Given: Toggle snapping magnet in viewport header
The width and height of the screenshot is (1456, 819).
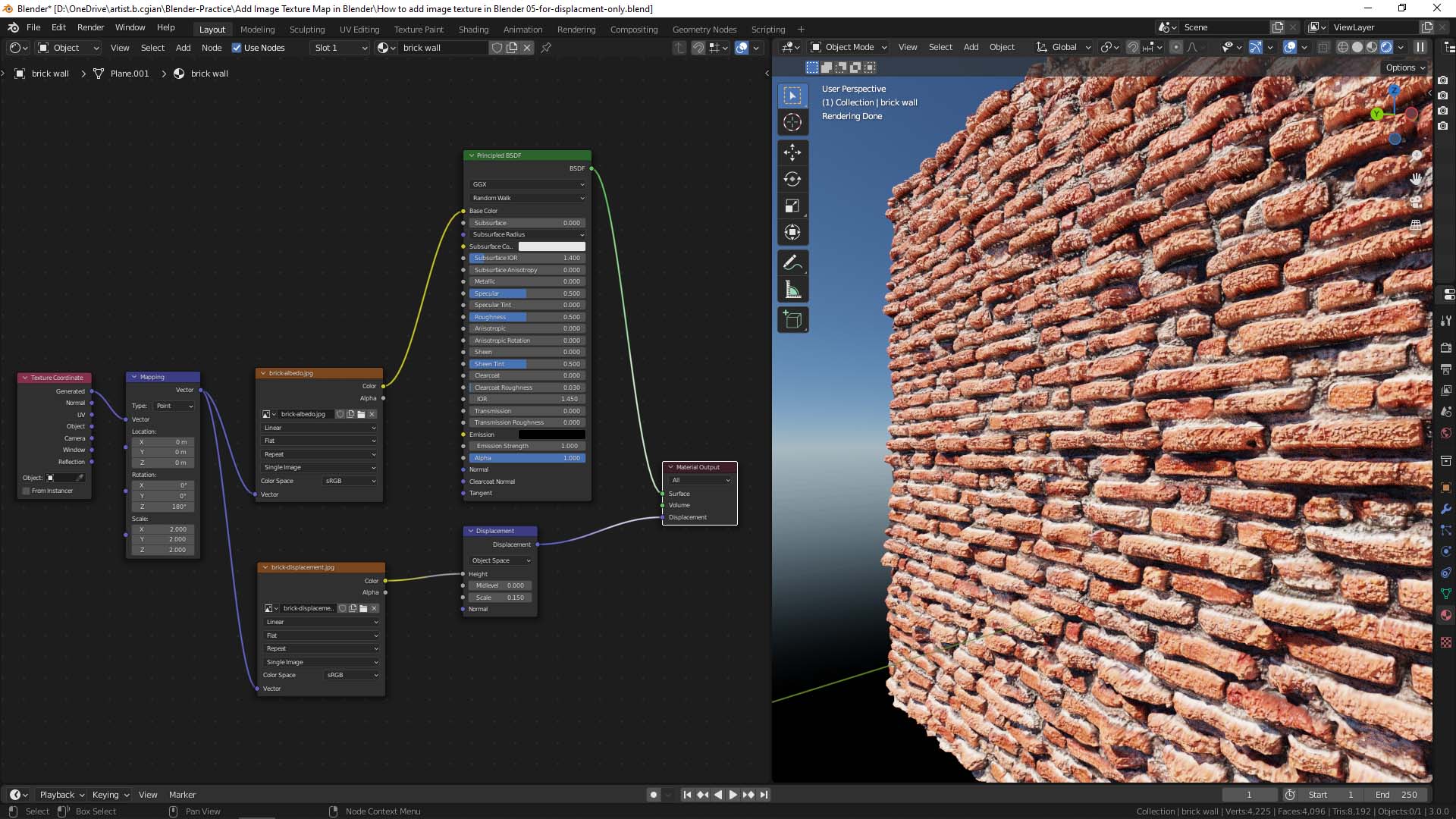Looking at the screenshot, I should [x=1133, y=47].
